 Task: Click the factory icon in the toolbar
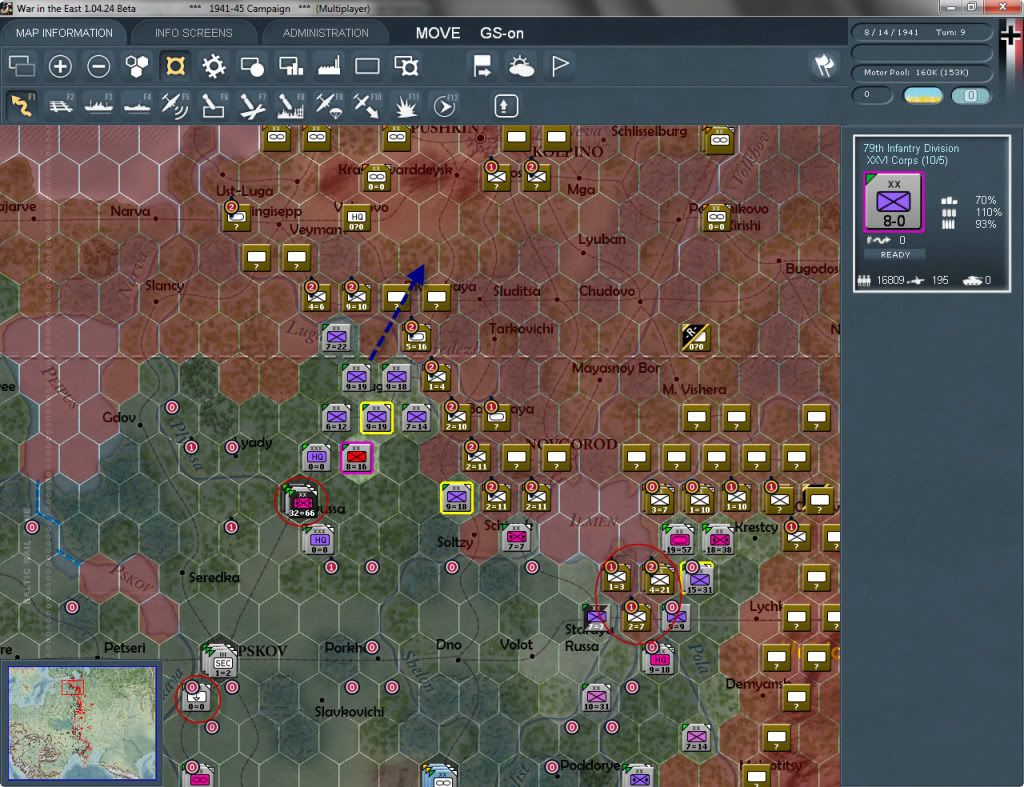click(x=329, y=66)
